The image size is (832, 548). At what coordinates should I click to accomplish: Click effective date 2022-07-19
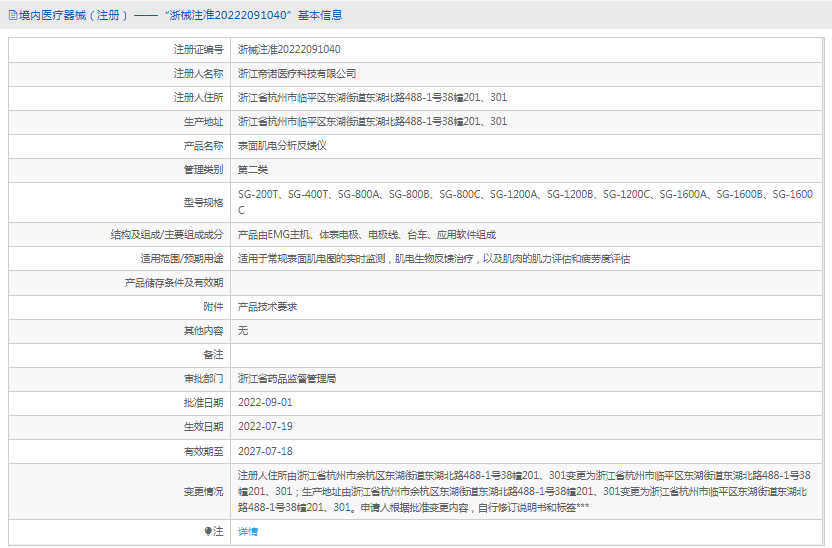coord(265,427)
